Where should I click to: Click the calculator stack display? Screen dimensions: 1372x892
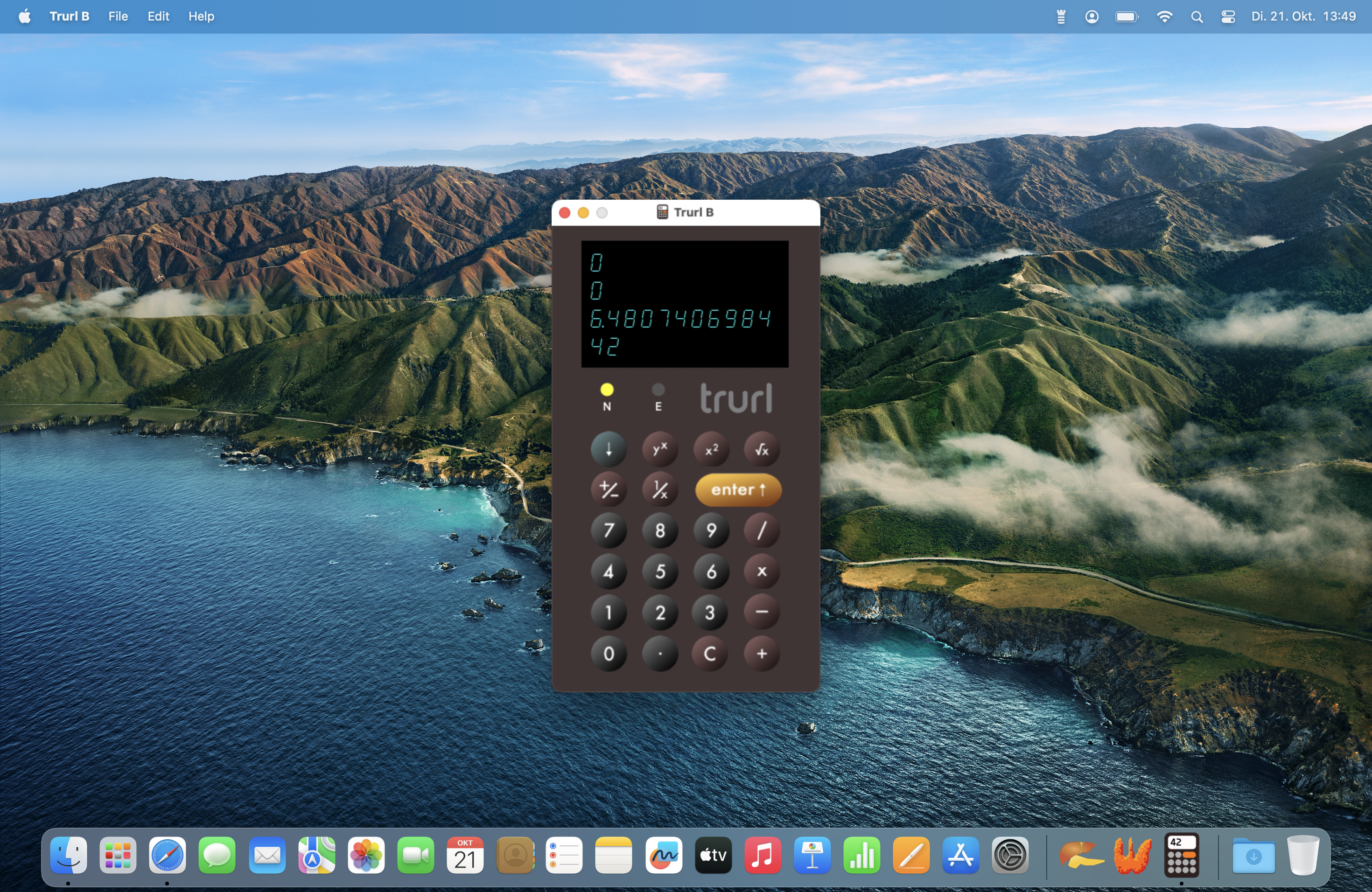tap(684, 304)
